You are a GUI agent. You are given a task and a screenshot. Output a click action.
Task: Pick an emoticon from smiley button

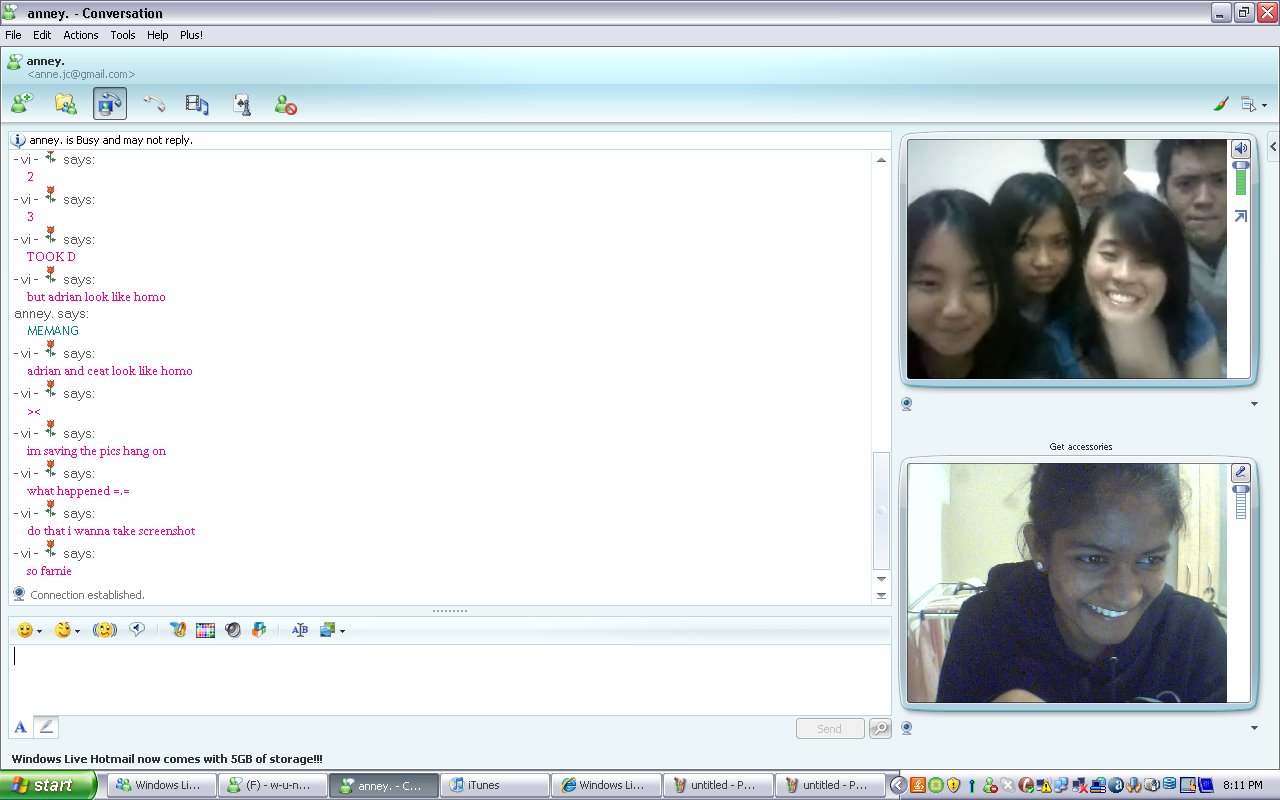pyautogui.click(x=25, y=630)
